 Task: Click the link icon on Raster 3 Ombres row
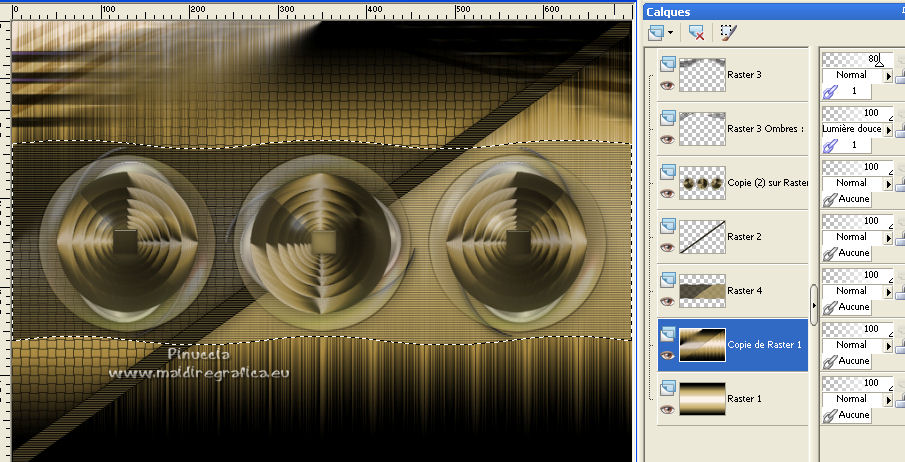(x=828, y=145)
